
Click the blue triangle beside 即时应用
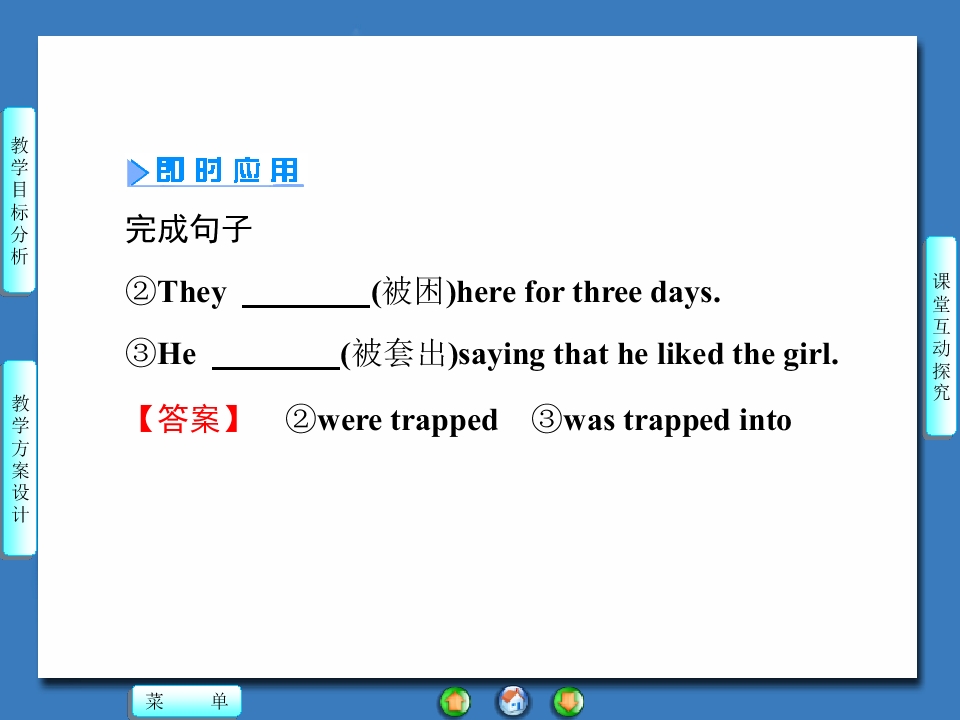click(x=138, y=172)
